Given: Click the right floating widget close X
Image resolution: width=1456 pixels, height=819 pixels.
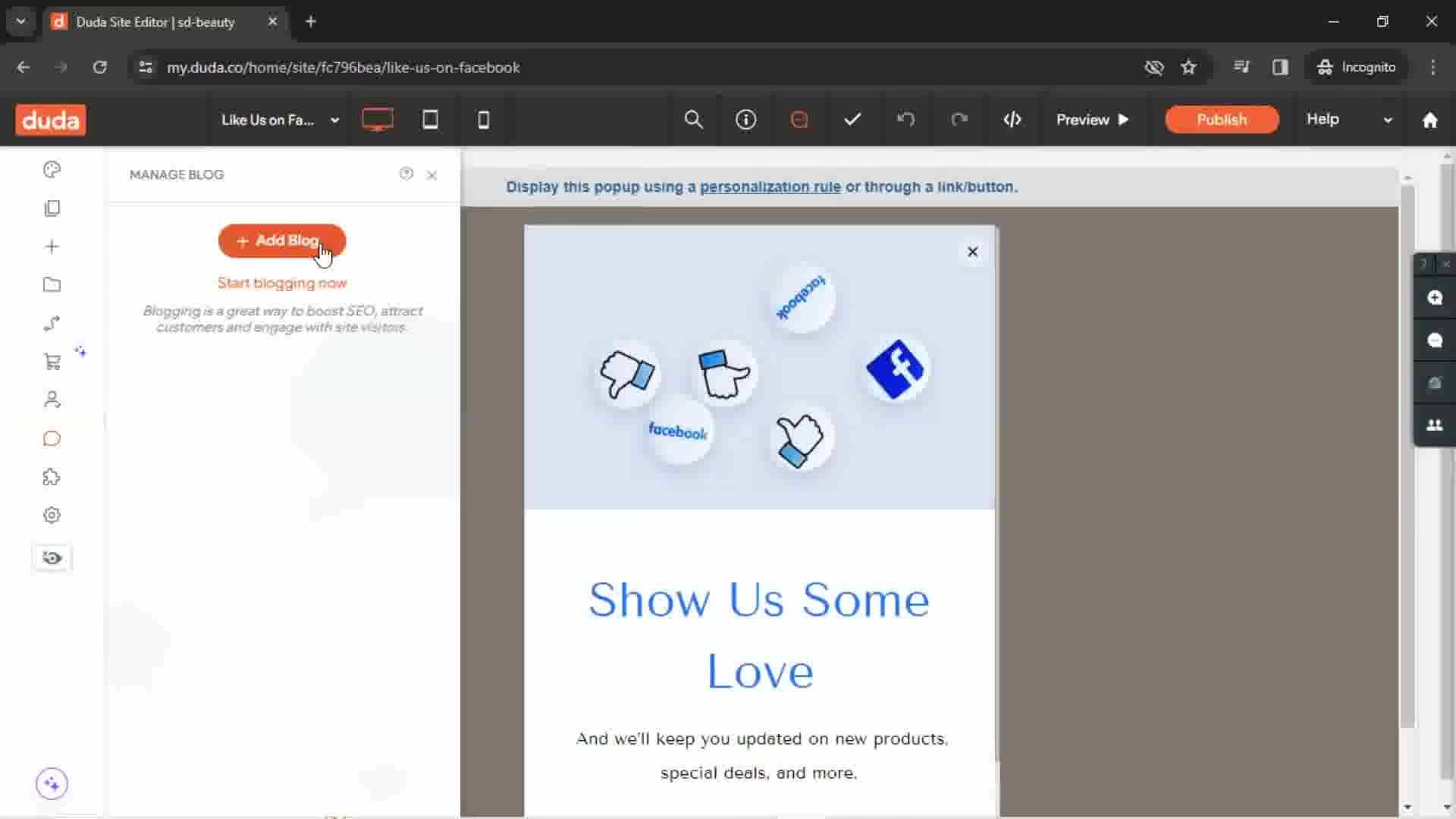Looking at the screenshot, I should [x=1446, y=264].
